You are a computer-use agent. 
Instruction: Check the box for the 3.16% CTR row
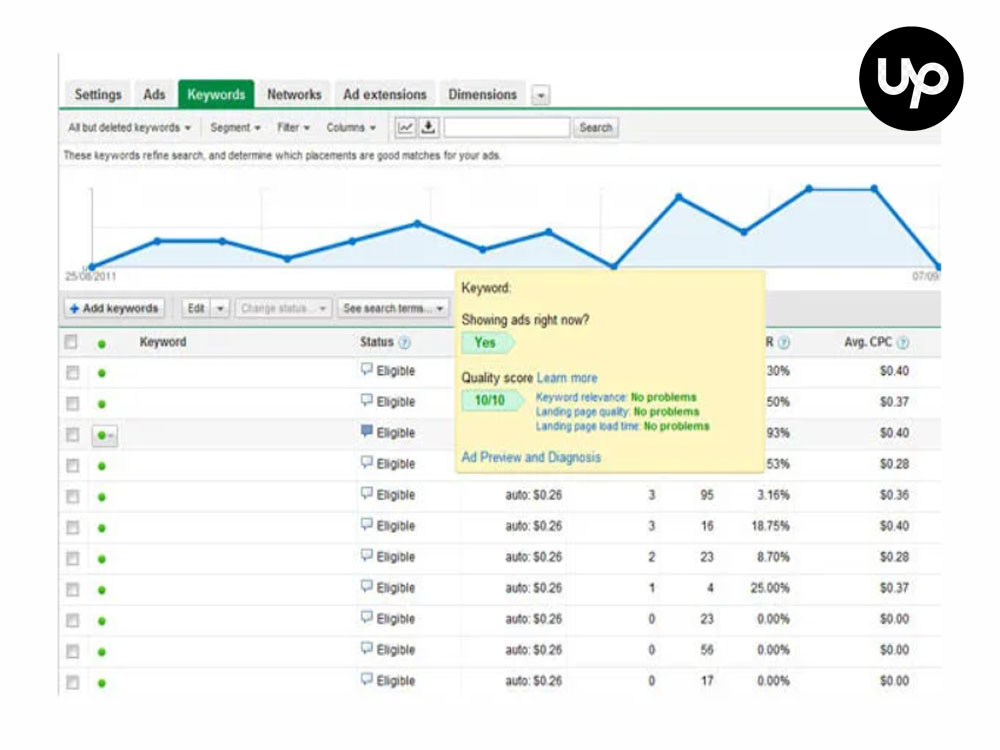click(x=73, y=496)
